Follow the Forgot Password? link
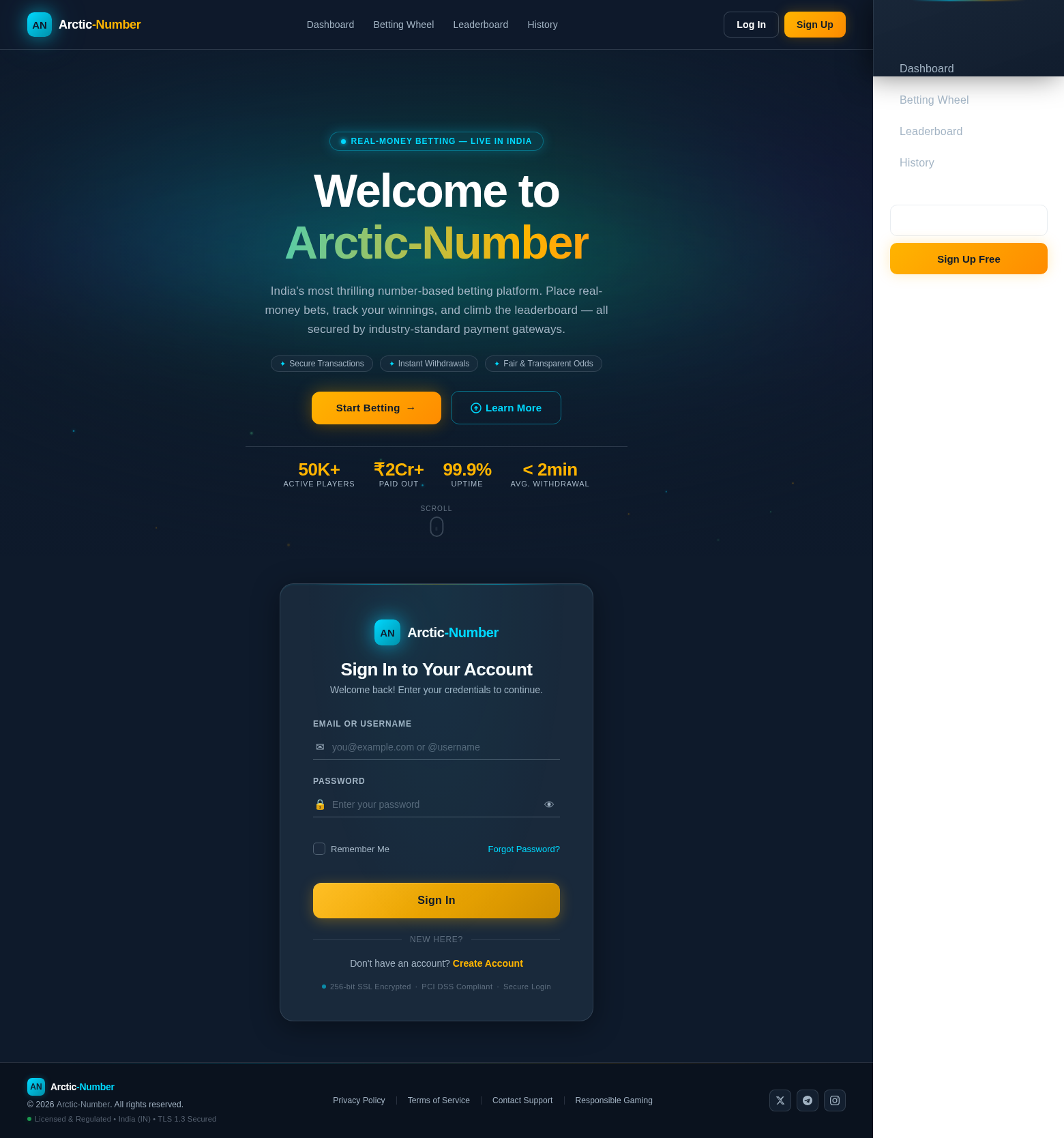The width and height of the screenshot is (1064, 1138). 524,849
